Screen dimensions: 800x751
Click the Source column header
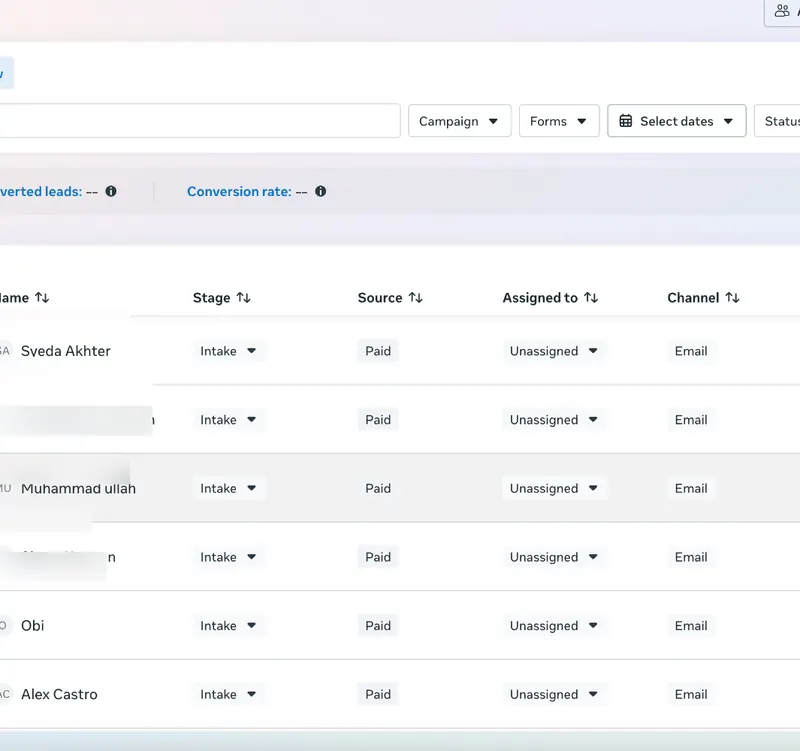pos(380,297)
